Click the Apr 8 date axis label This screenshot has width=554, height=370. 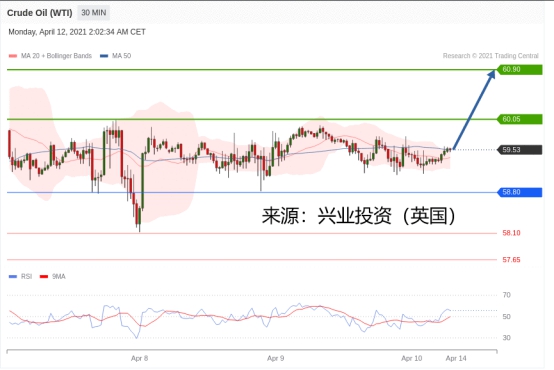[x=140, y=358]
